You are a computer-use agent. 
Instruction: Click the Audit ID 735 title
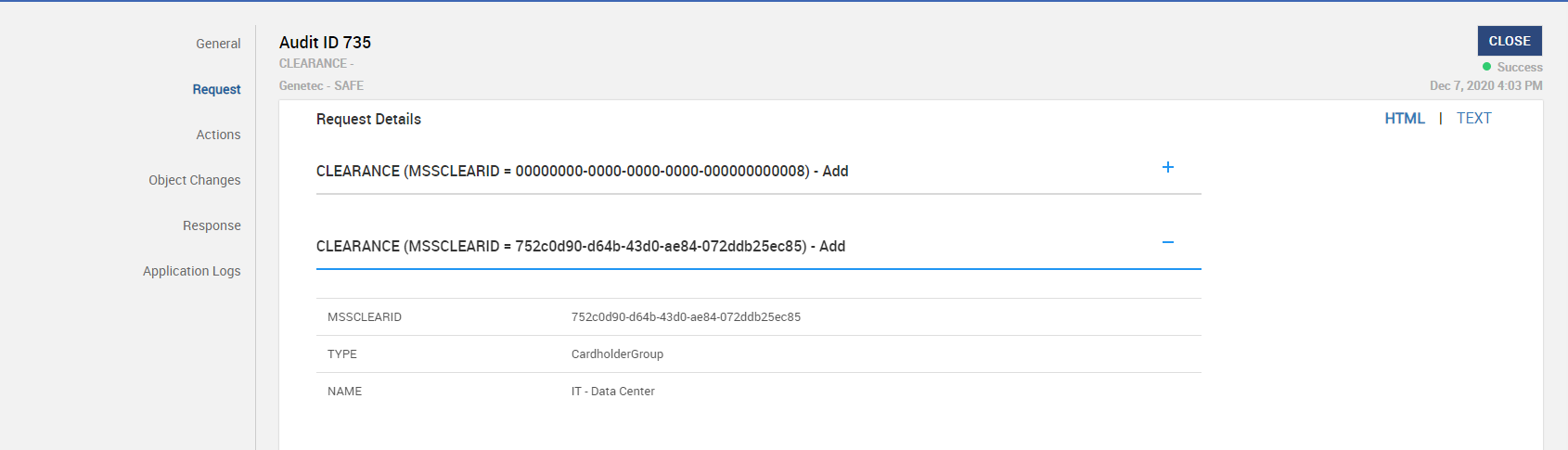coord(325,43)
